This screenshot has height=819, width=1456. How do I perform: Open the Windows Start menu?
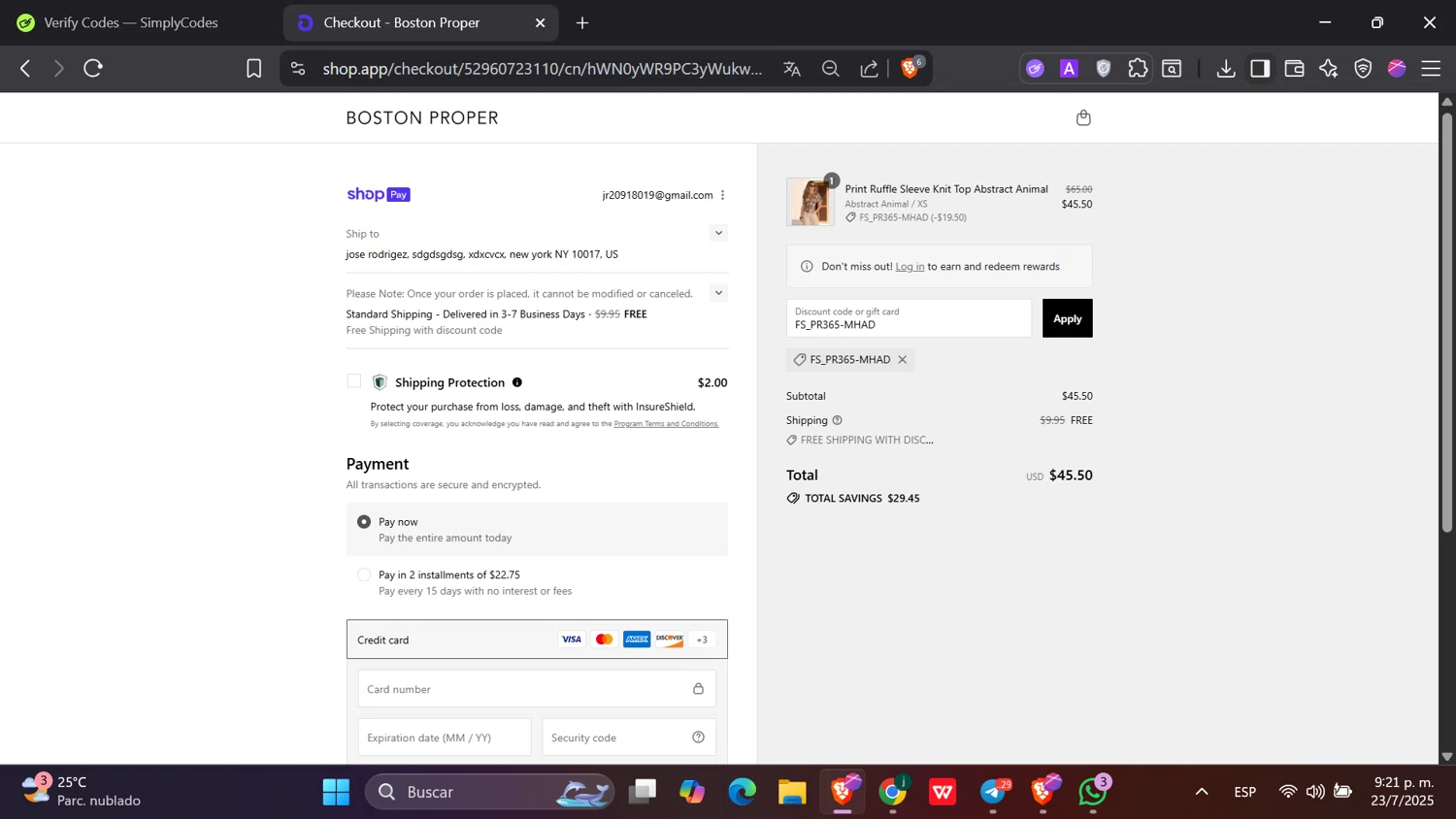[336, 793]
